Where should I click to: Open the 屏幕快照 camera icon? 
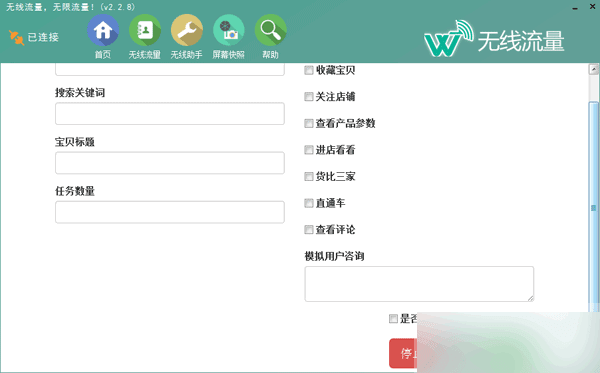point(228,30)
